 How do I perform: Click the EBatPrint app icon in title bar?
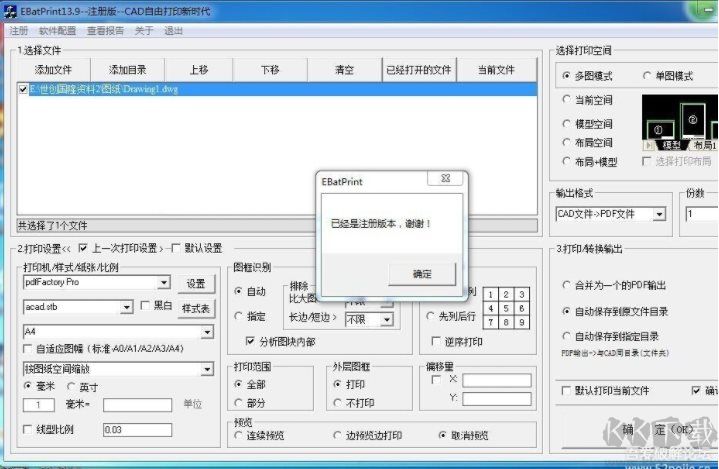tap(11, 10)
